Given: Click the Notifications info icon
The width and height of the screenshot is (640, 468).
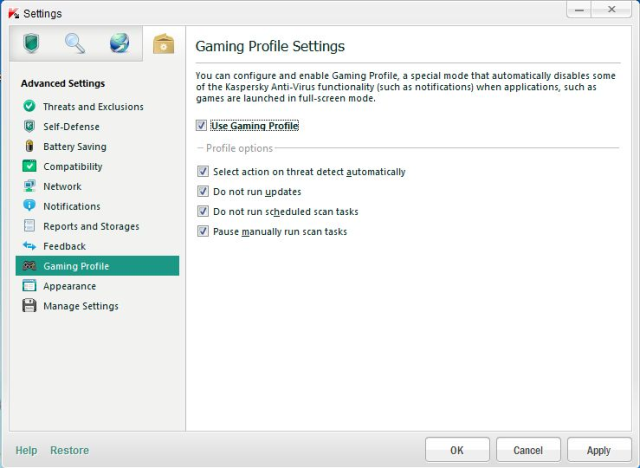Looking at the screenshot, I should (x=29, y=207).
